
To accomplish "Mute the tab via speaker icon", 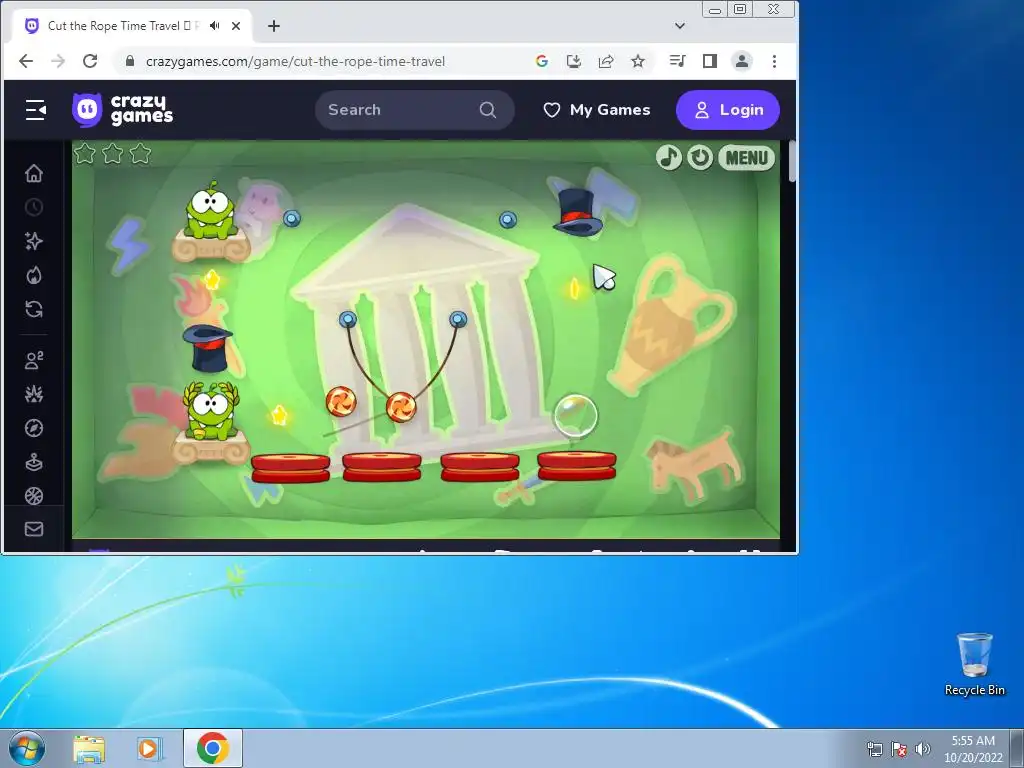I will pyautogui.click(x=214, y=25).
